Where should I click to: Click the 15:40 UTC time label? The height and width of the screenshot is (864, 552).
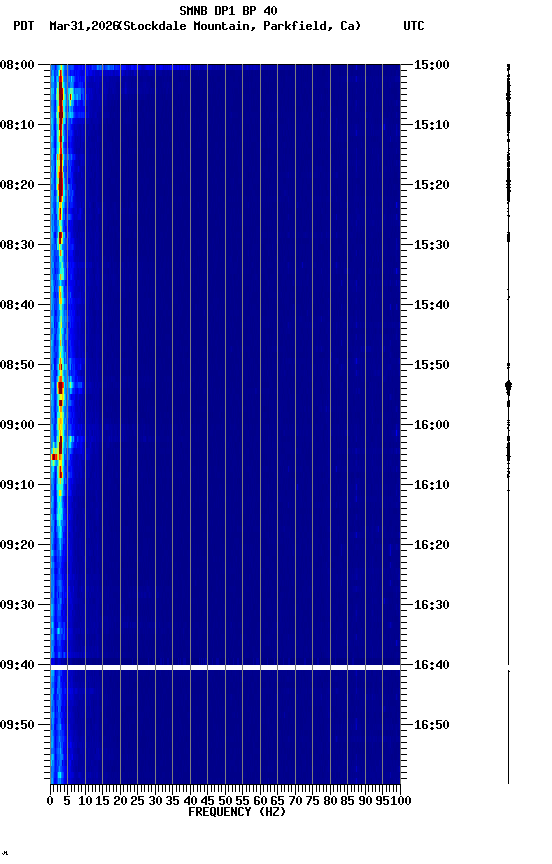tap(431, 305)
